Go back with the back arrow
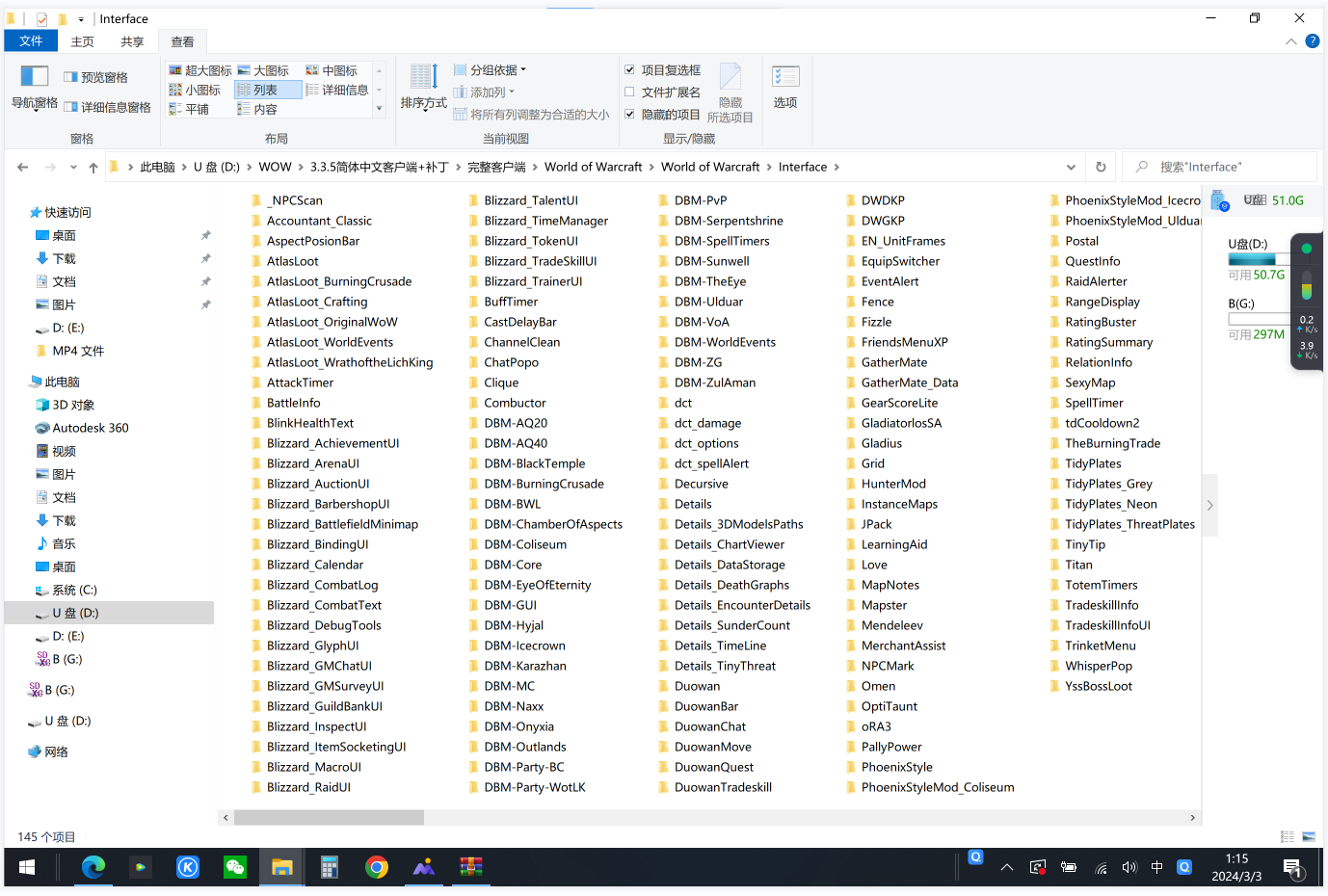The height and width of the screenshot is (896, 1328). pos(22,167)
